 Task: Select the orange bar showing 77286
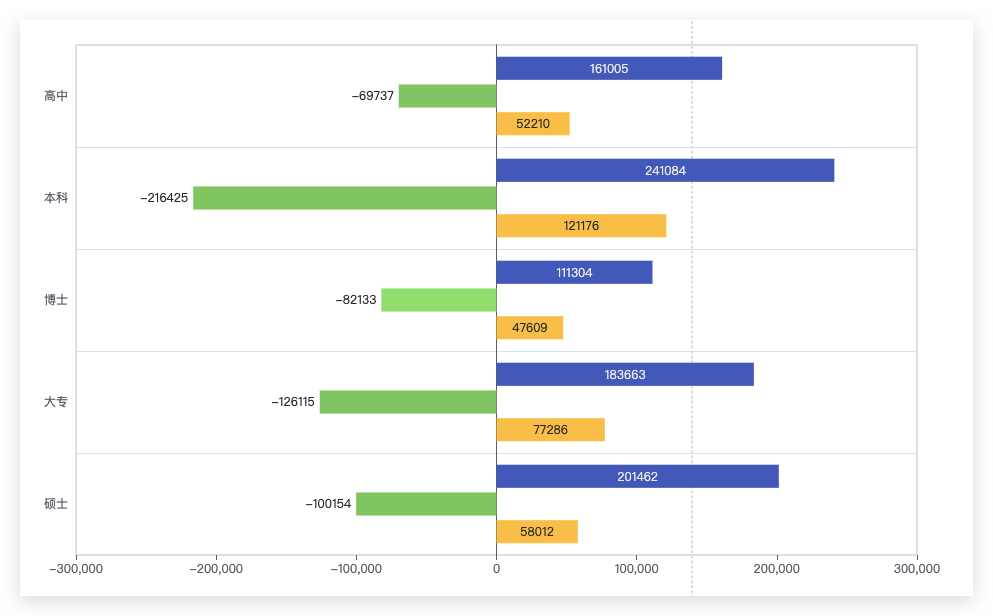tap(550, 429)
